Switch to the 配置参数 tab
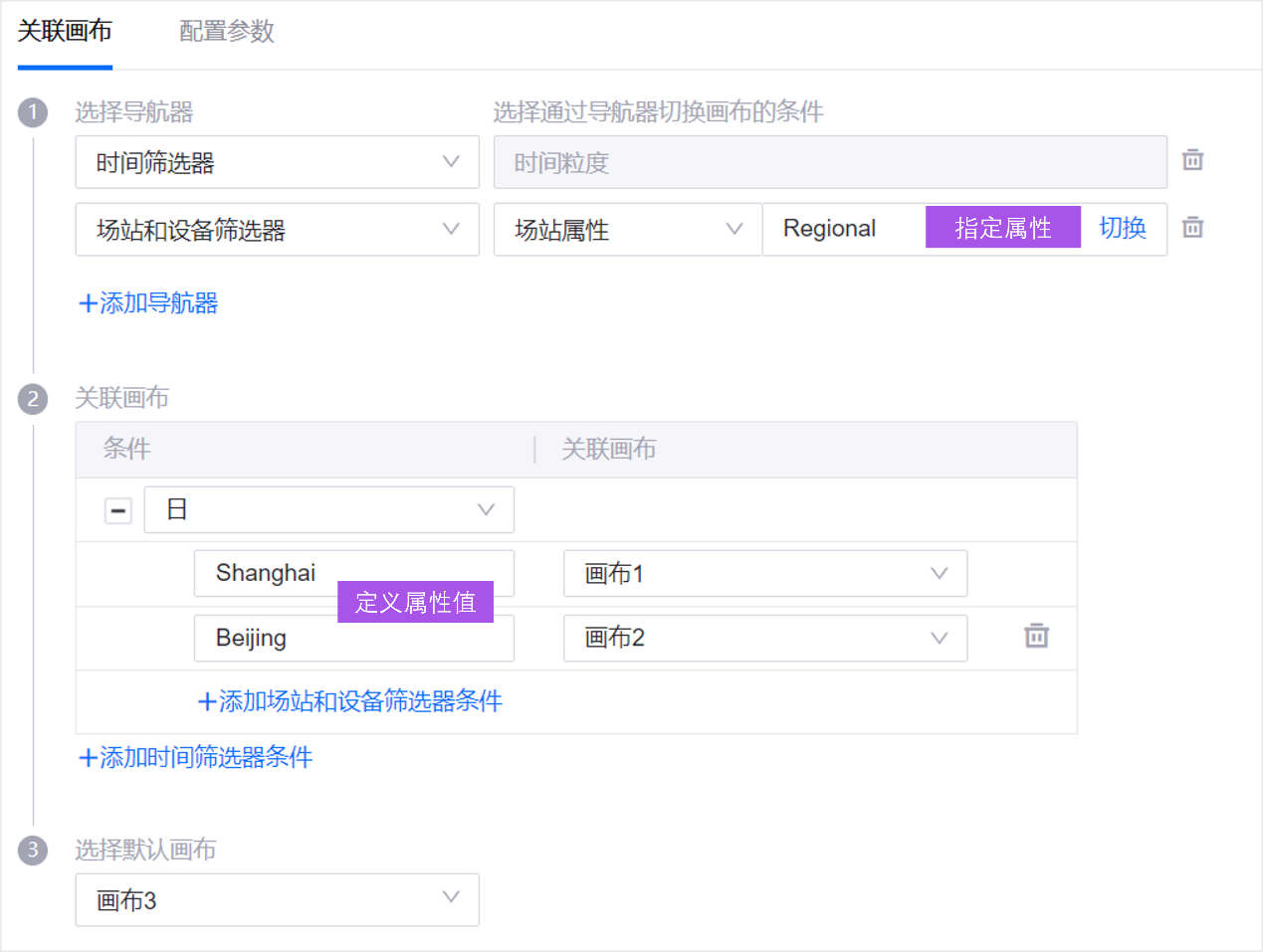Viewport: 1263px width, 952px height. [226, 32]
